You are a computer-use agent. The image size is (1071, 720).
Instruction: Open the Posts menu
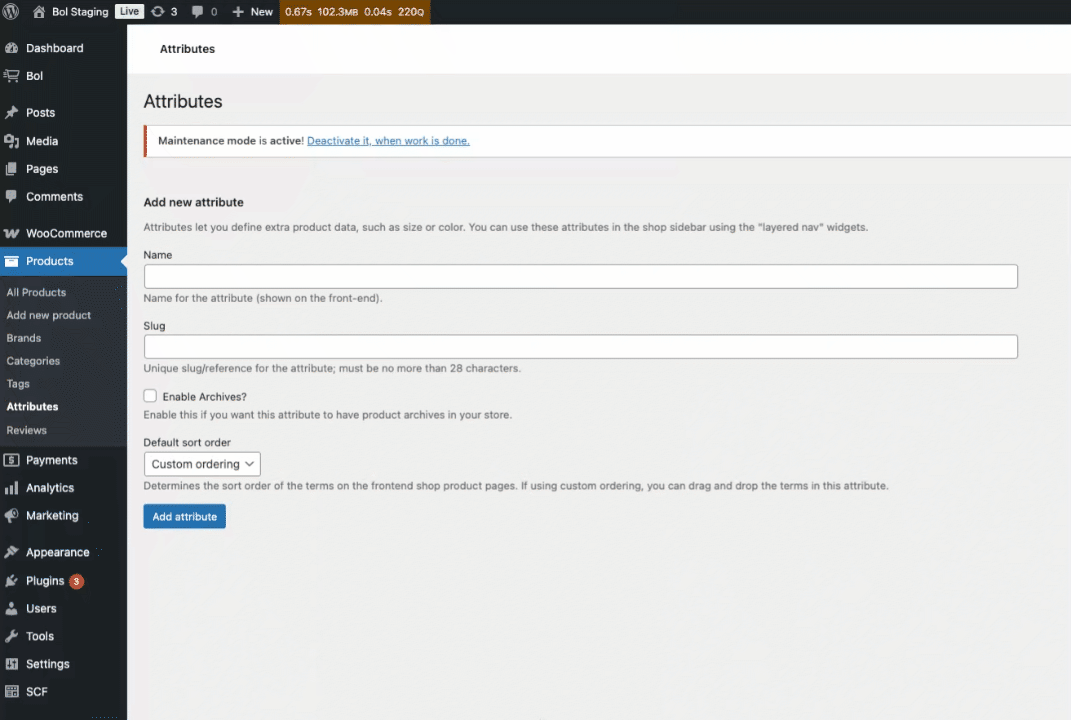pyautogui.click(x=40, y=113)
